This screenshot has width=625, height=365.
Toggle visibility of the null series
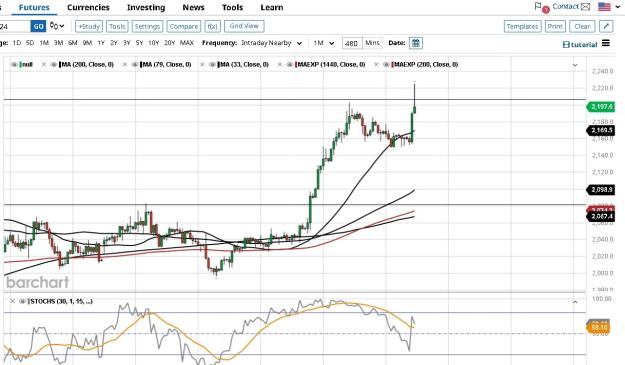pos(14,65)
